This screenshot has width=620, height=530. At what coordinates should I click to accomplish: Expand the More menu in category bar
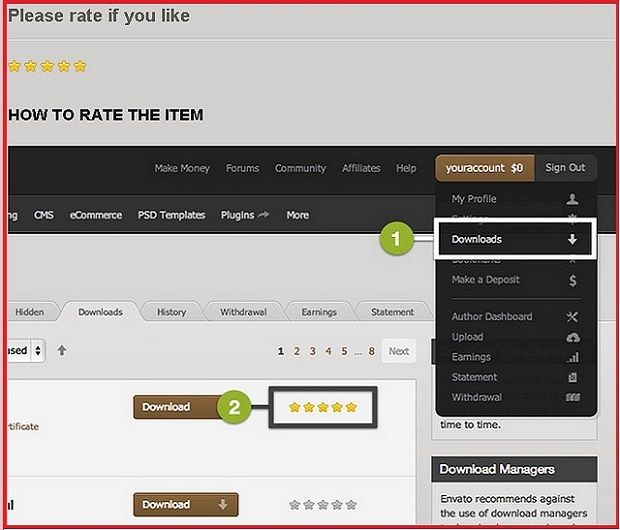(x=297, y=215)
